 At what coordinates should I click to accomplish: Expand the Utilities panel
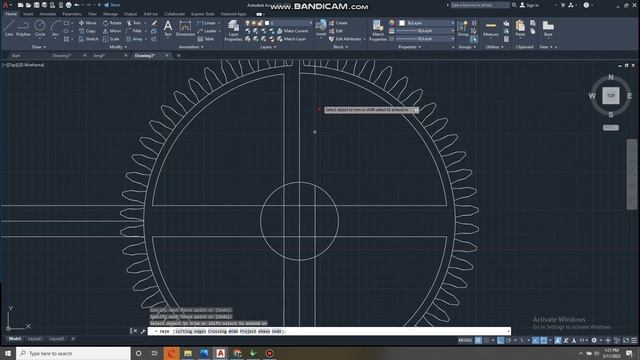click(x=494, y=47)
